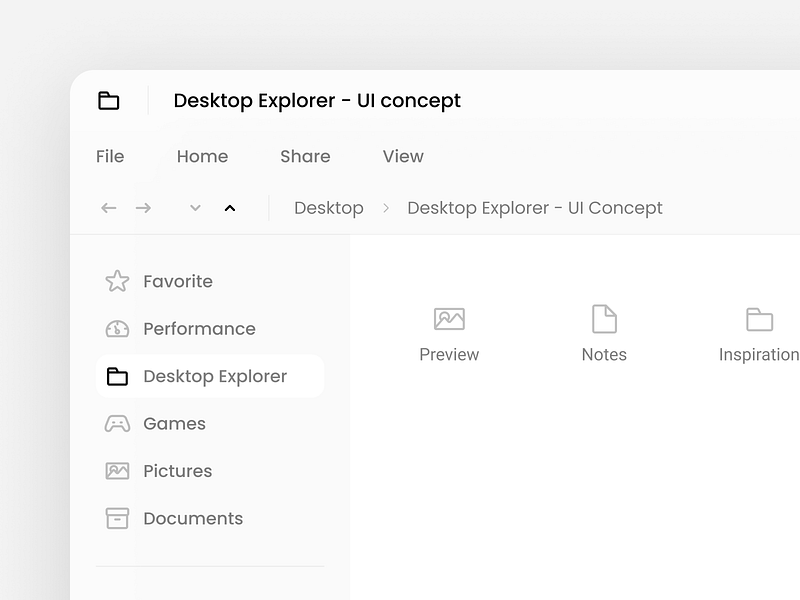
Task: Click the image icon next to Pictures
Action: 117,470
